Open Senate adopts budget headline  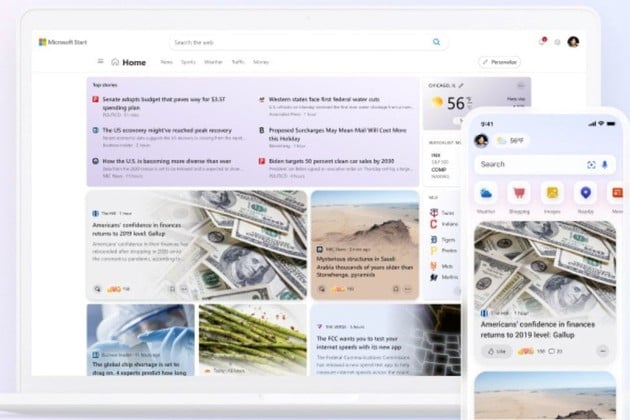[x=164, y=100]
